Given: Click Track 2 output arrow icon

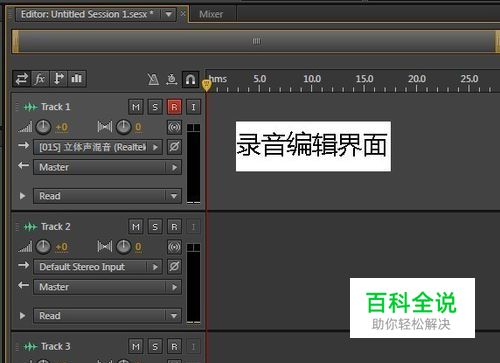Looking at the screenshot, I should point(23,285).
